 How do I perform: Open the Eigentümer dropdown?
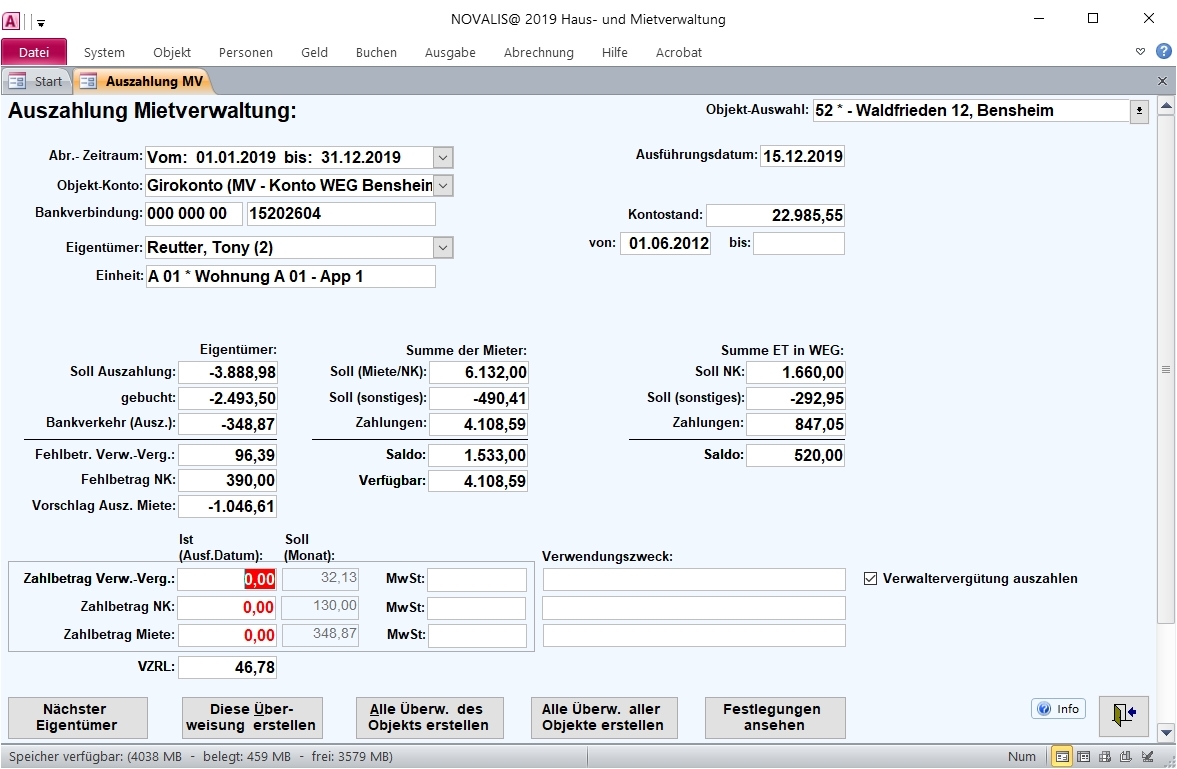click(443, 248)
